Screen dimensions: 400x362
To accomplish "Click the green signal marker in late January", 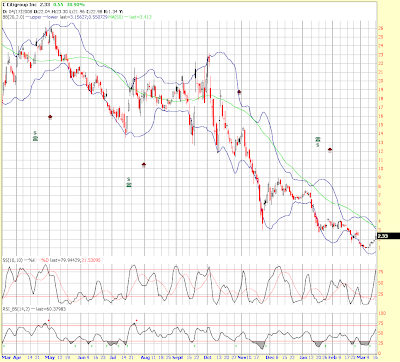I will 318,141.
